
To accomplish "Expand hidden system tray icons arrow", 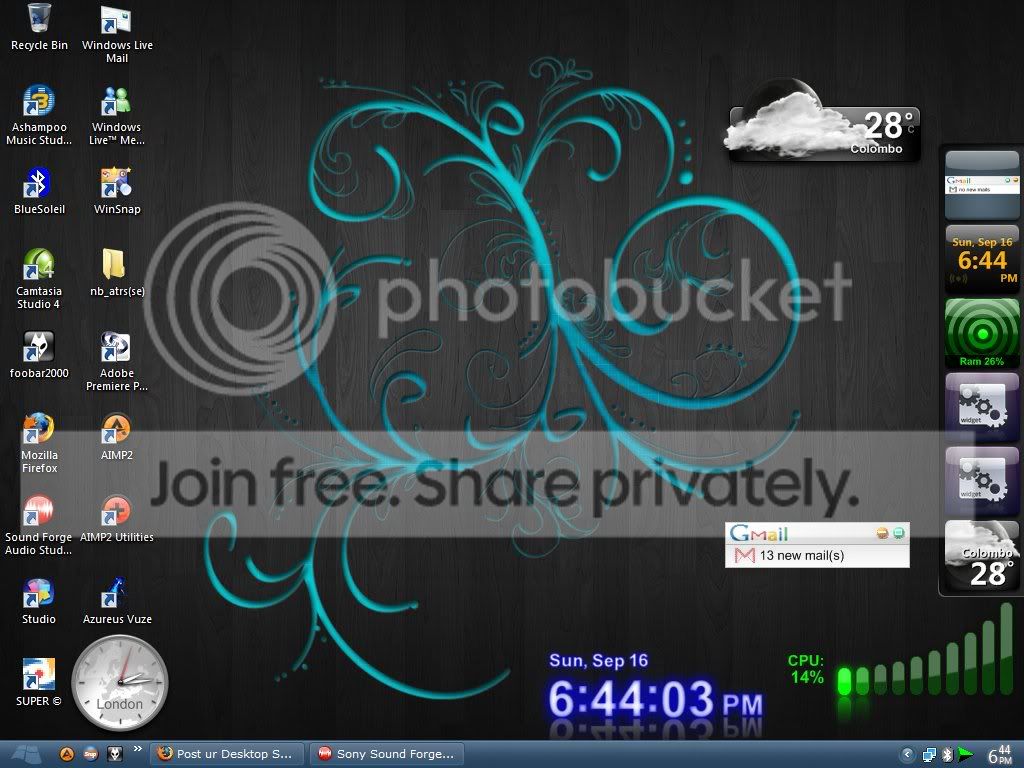I will point(907,755).
